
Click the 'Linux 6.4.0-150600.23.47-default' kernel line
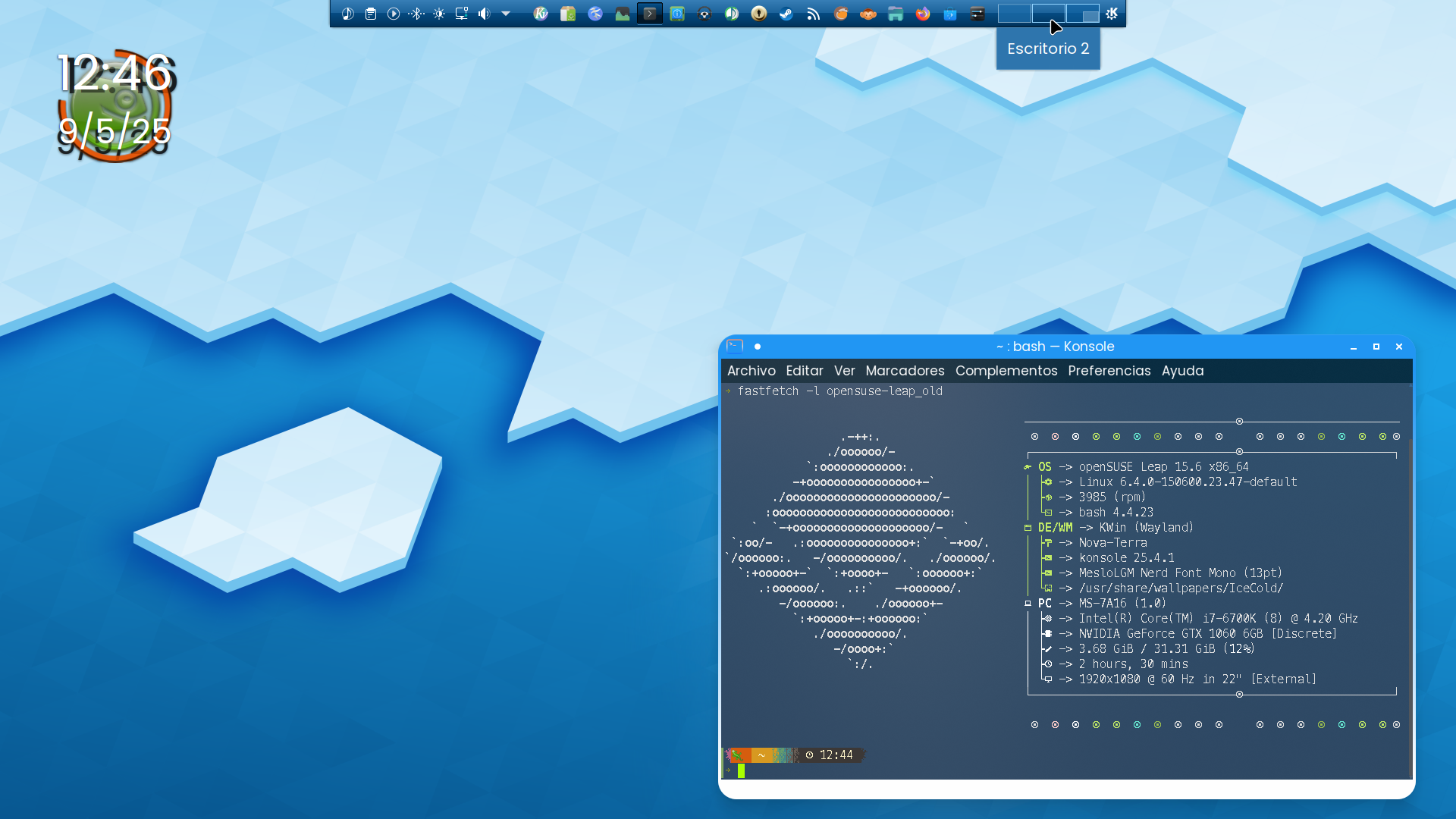(x=1188, y=482)
